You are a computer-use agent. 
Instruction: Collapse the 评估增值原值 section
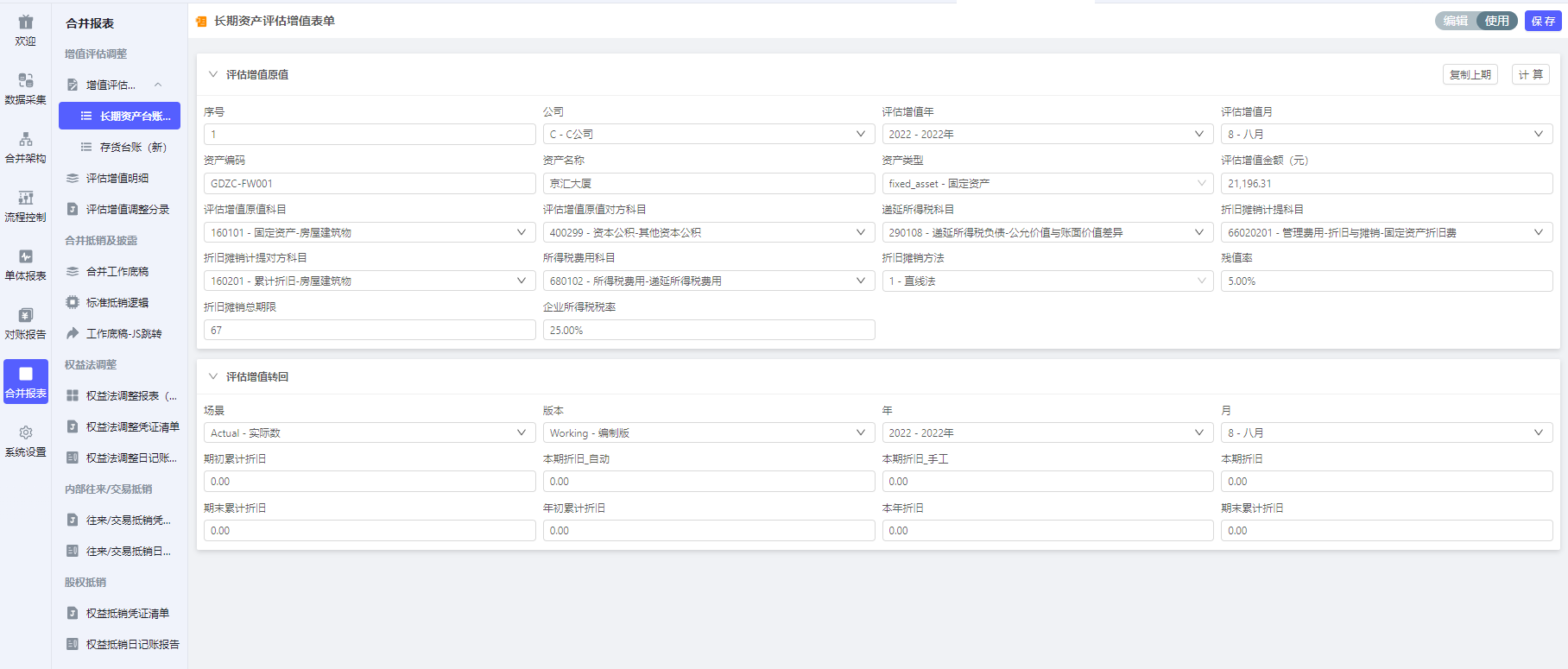pyautogui.click(x=213, y=74)
